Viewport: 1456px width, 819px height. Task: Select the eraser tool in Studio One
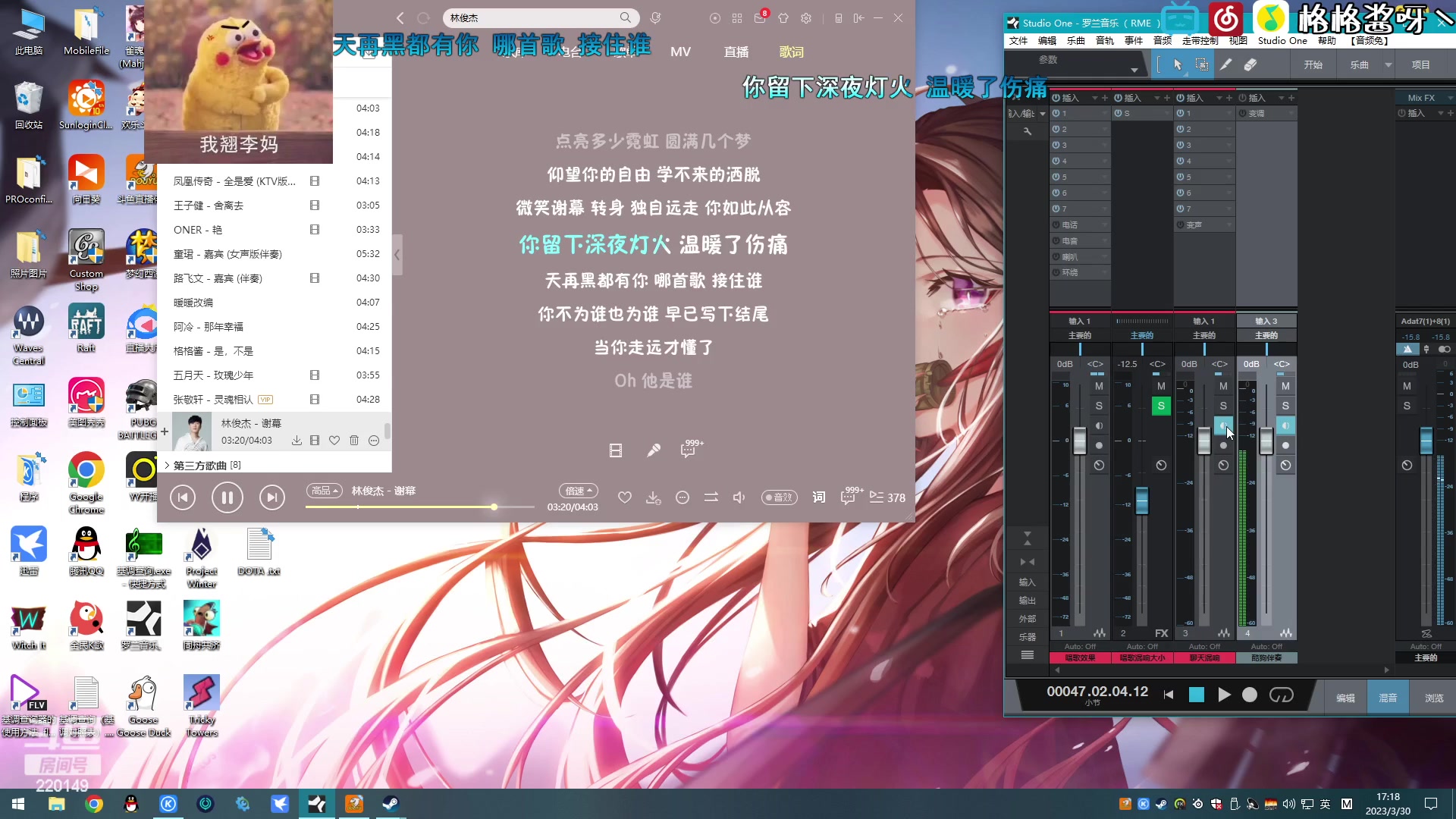(1250, 65)
